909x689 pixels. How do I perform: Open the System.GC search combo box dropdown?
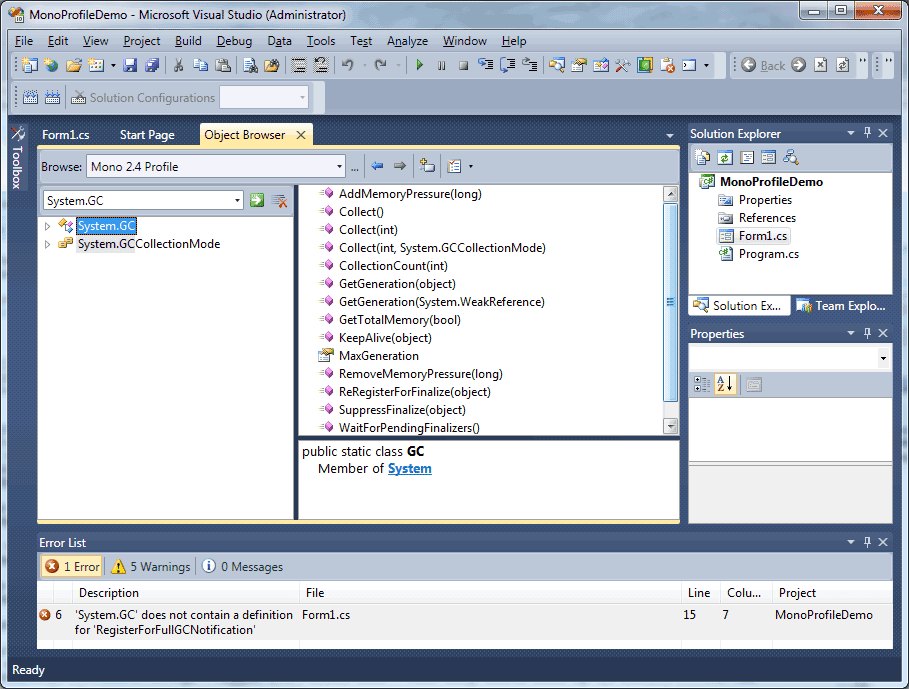pos(237,200)
